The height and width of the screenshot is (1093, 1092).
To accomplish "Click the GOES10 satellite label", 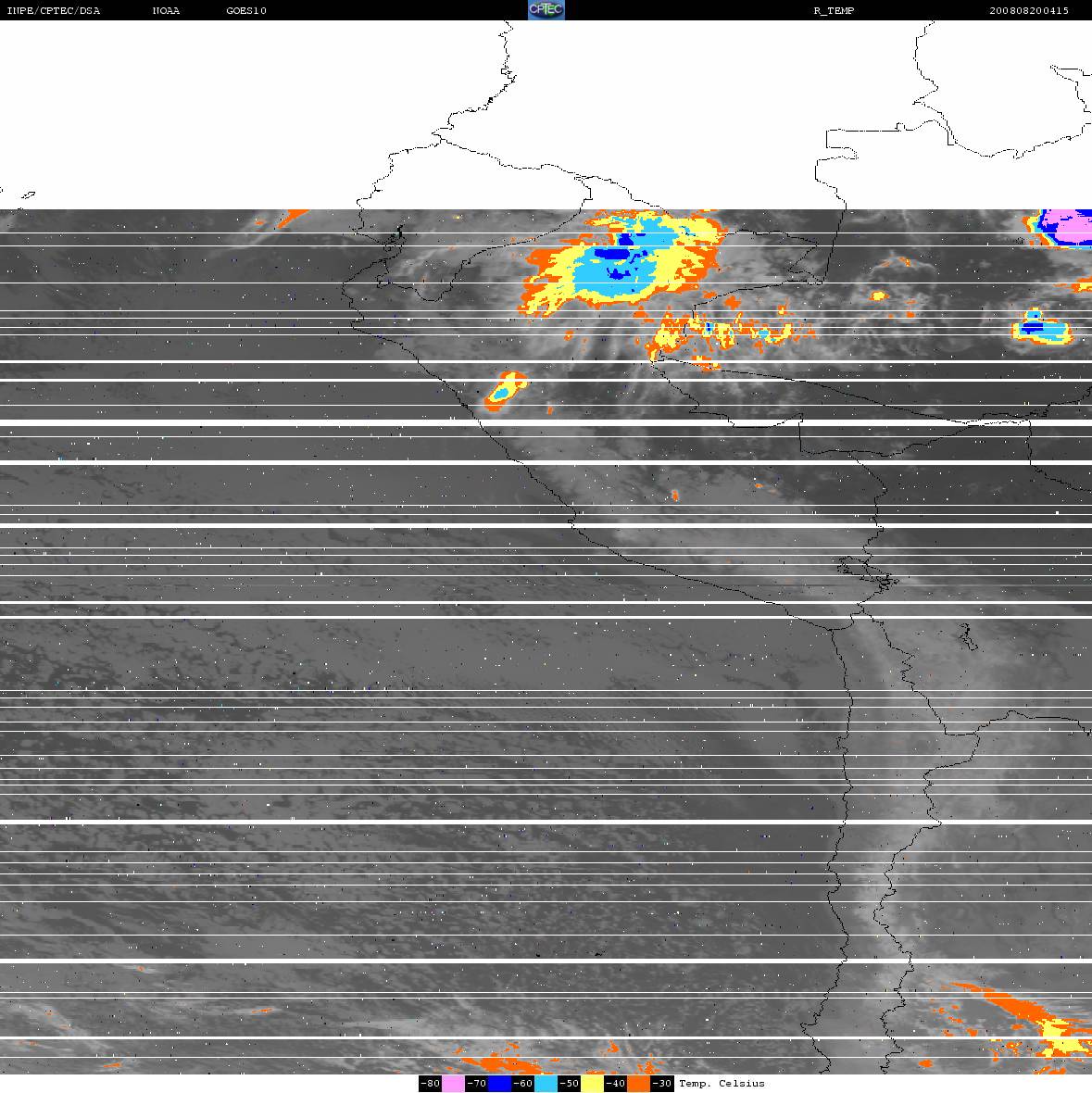I will coord(246,10).
